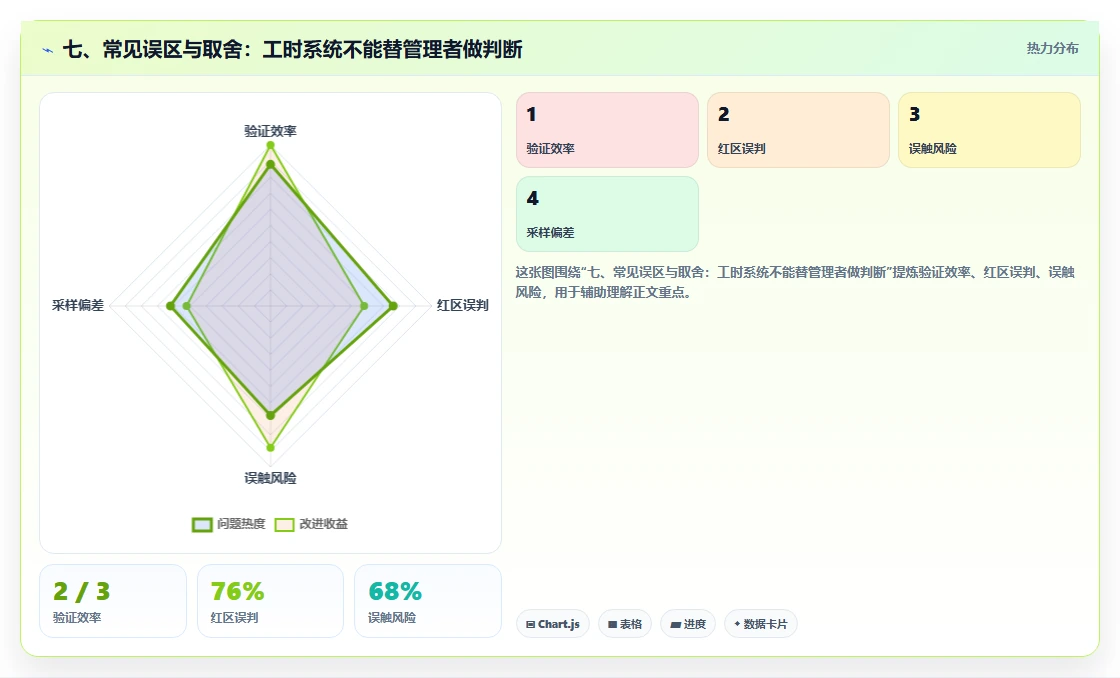
Task: Click the 76% 红区误判 stat card
Action: pos(270,601)
